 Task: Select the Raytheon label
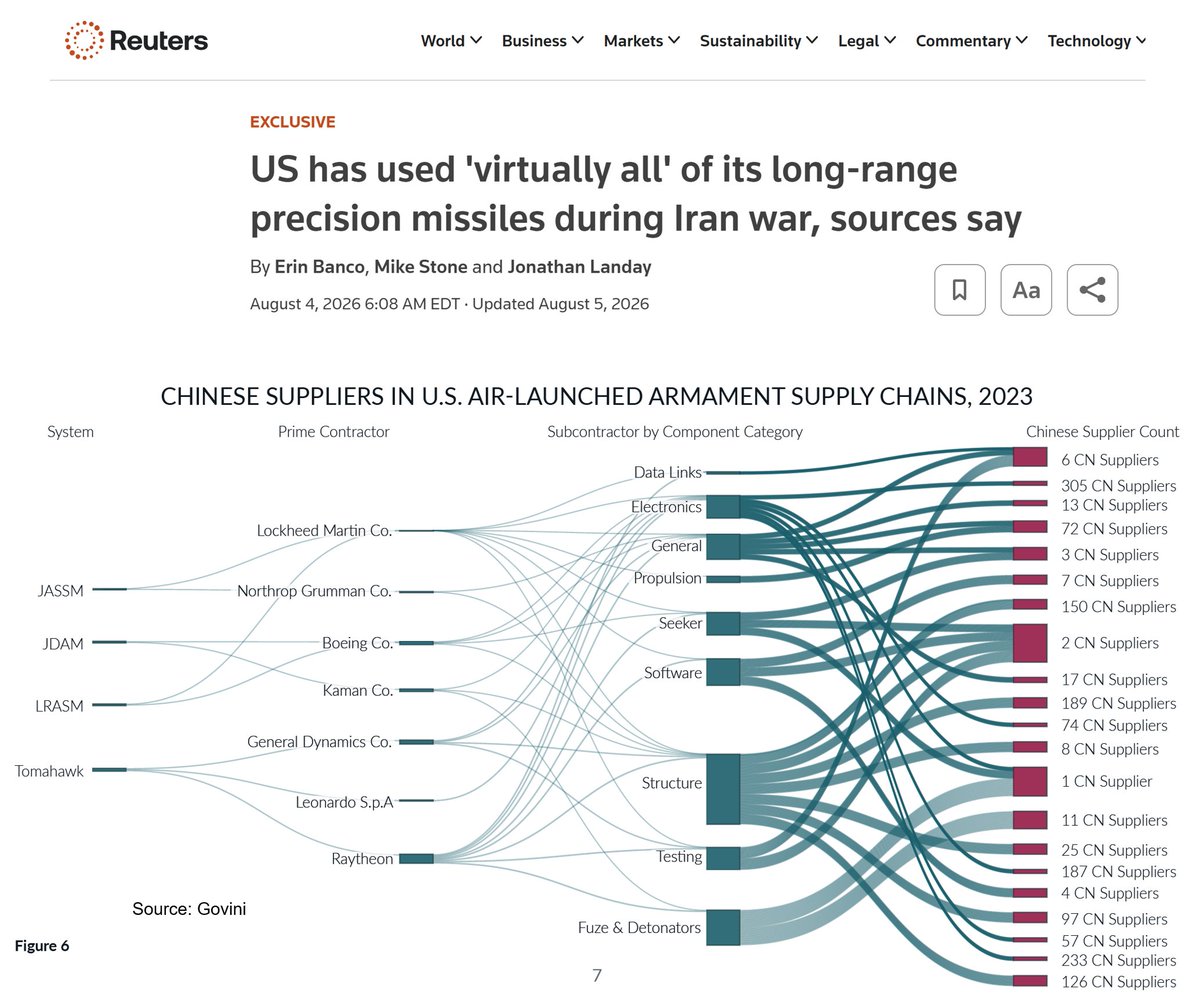coord(362,859)
